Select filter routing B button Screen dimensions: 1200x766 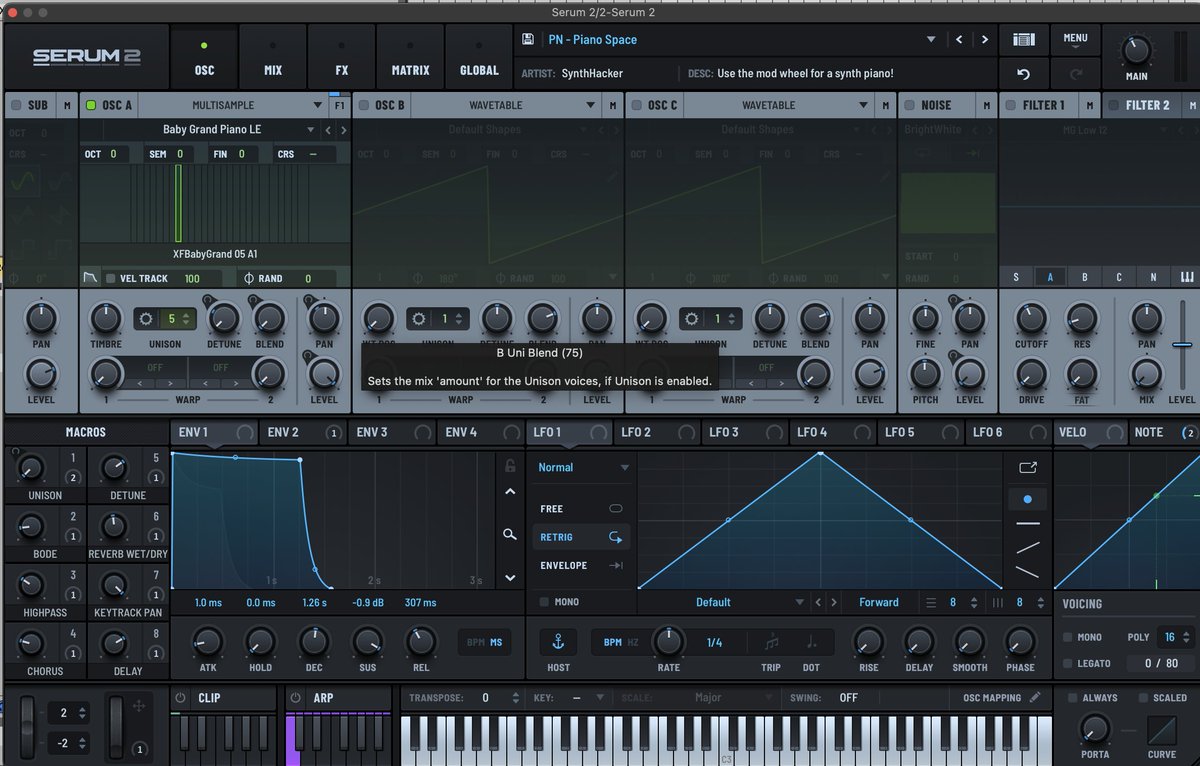[1085, 278]
